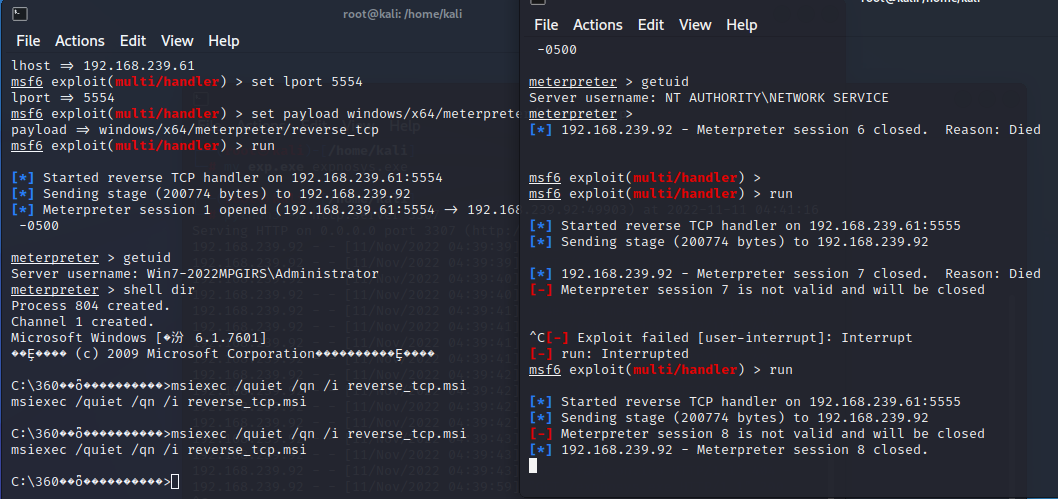The image size is (1058, 499).
Task: Open Edit menu in the right terminal window
Action: point(651,25)
